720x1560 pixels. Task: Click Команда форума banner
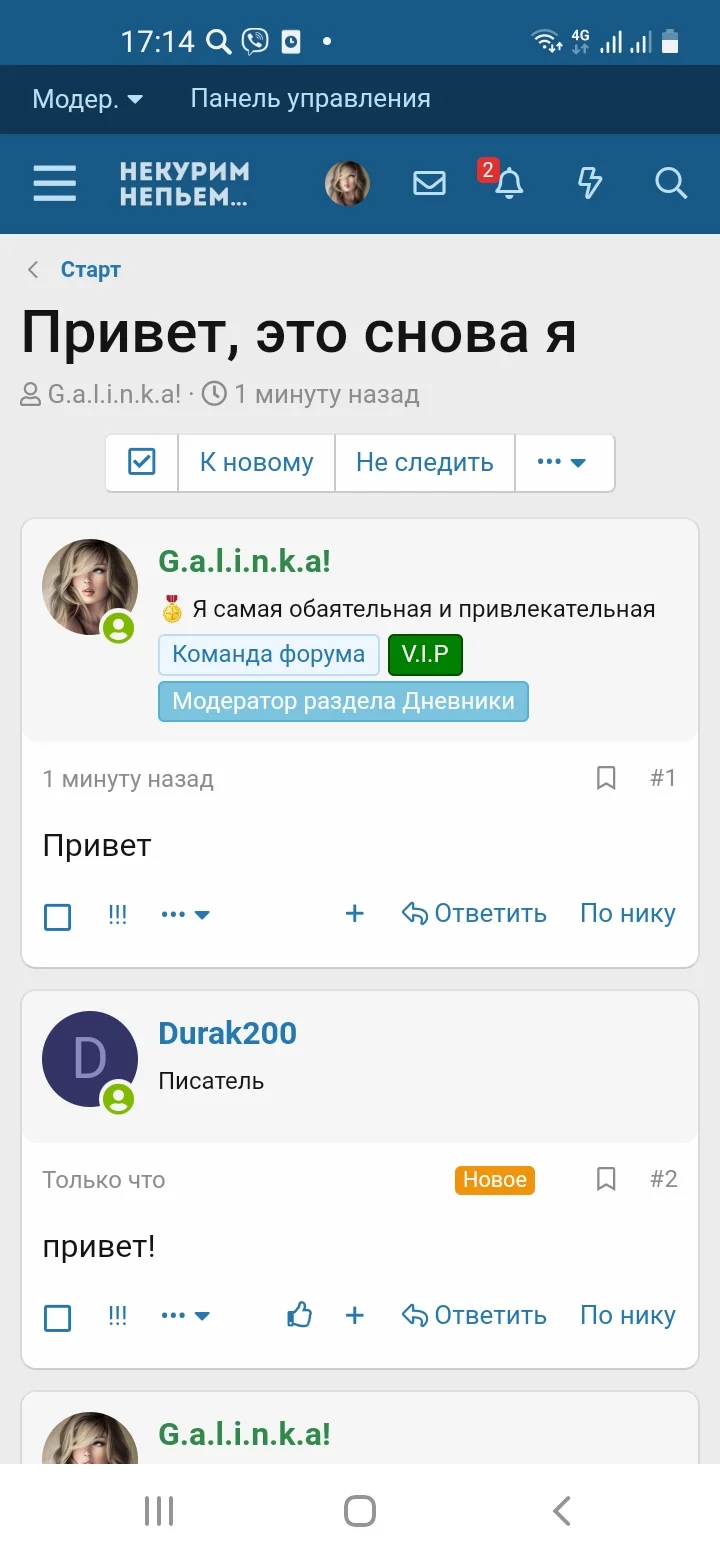tap(269, 655)
